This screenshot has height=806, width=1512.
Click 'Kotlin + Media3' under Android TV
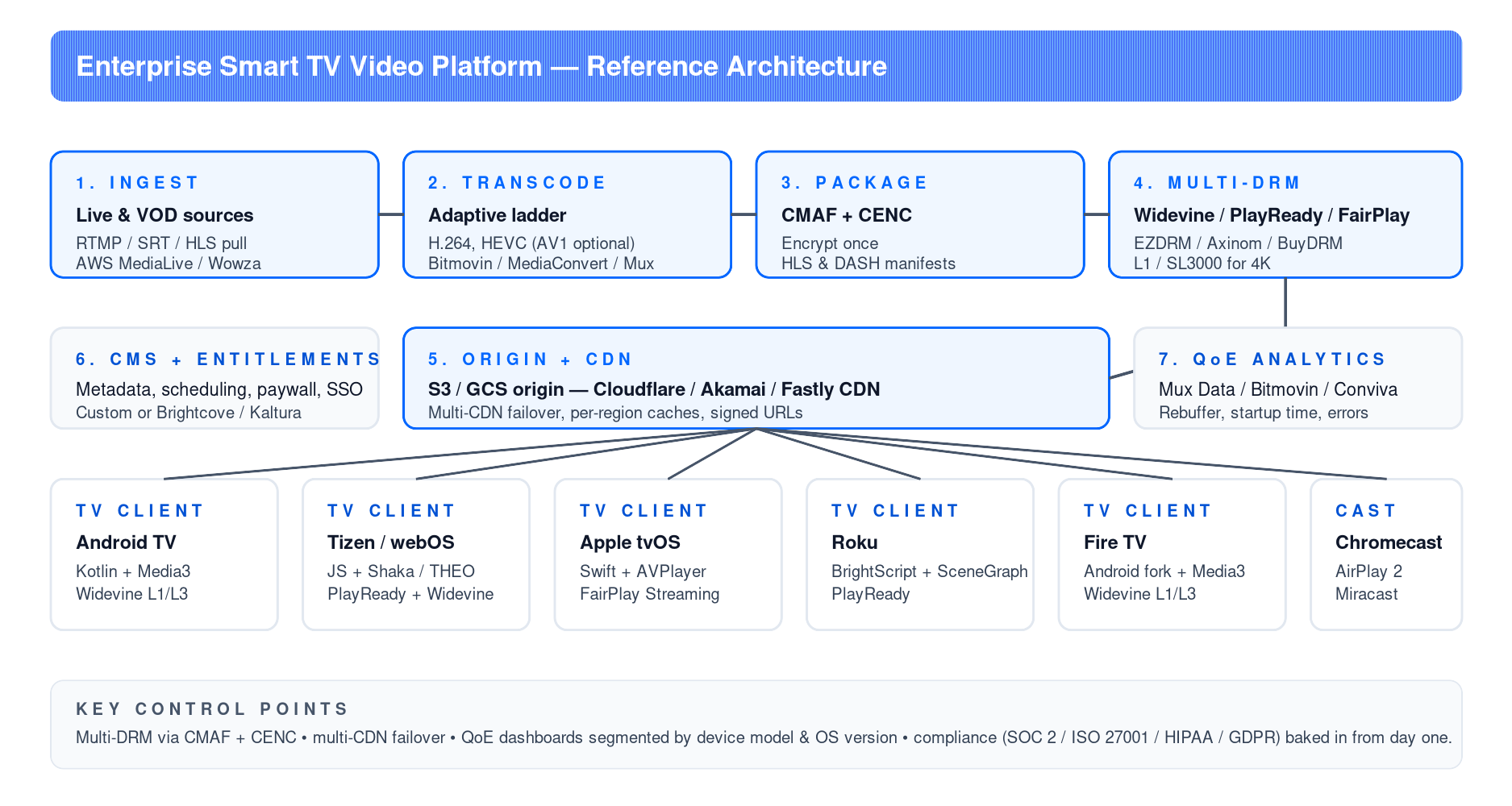[133, 571]
